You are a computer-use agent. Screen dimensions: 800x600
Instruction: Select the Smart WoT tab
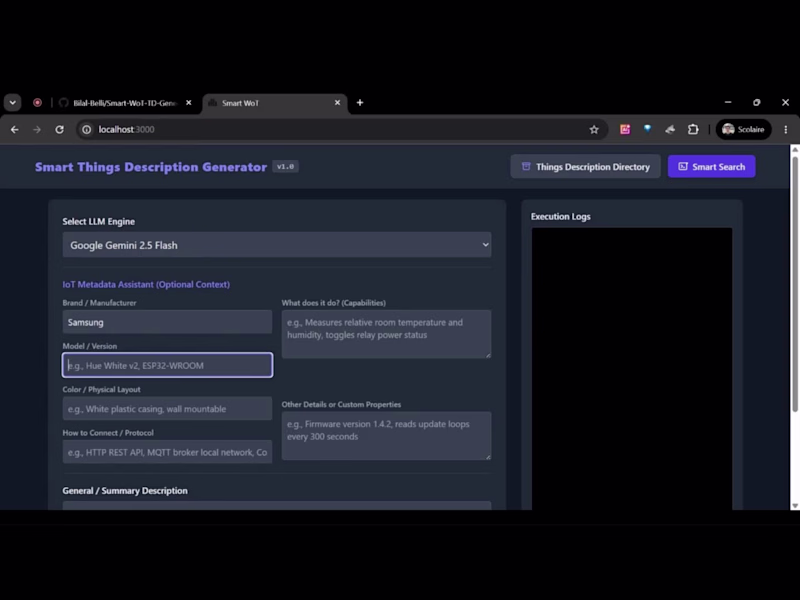point(275,103)
